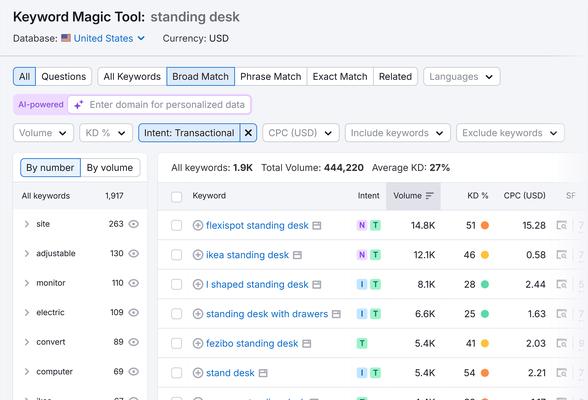Image resolution: width=588 pixels, height=400 pixels.
Task: View SERP features icon in flexispot row
Action: click(562, 225)
